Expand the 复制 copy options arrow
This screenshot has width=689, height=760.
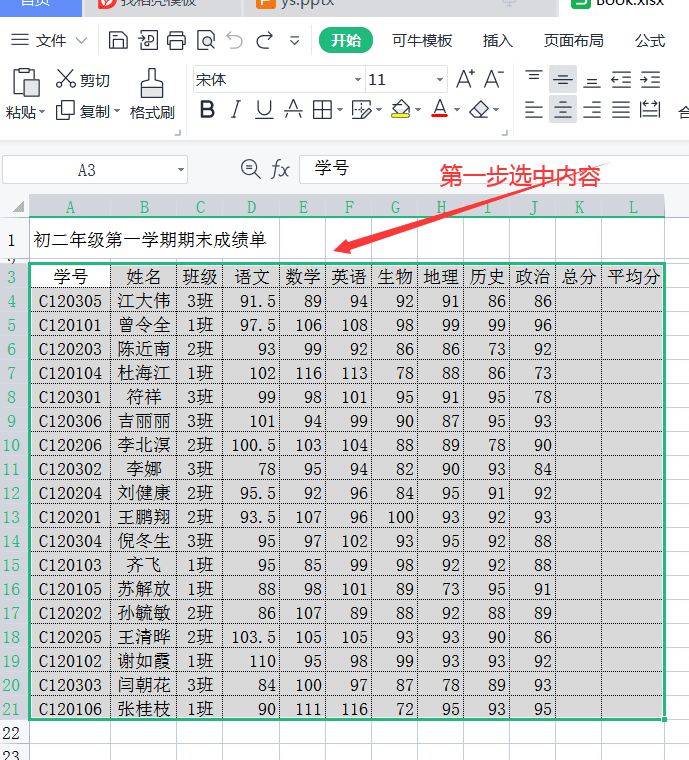117,111
